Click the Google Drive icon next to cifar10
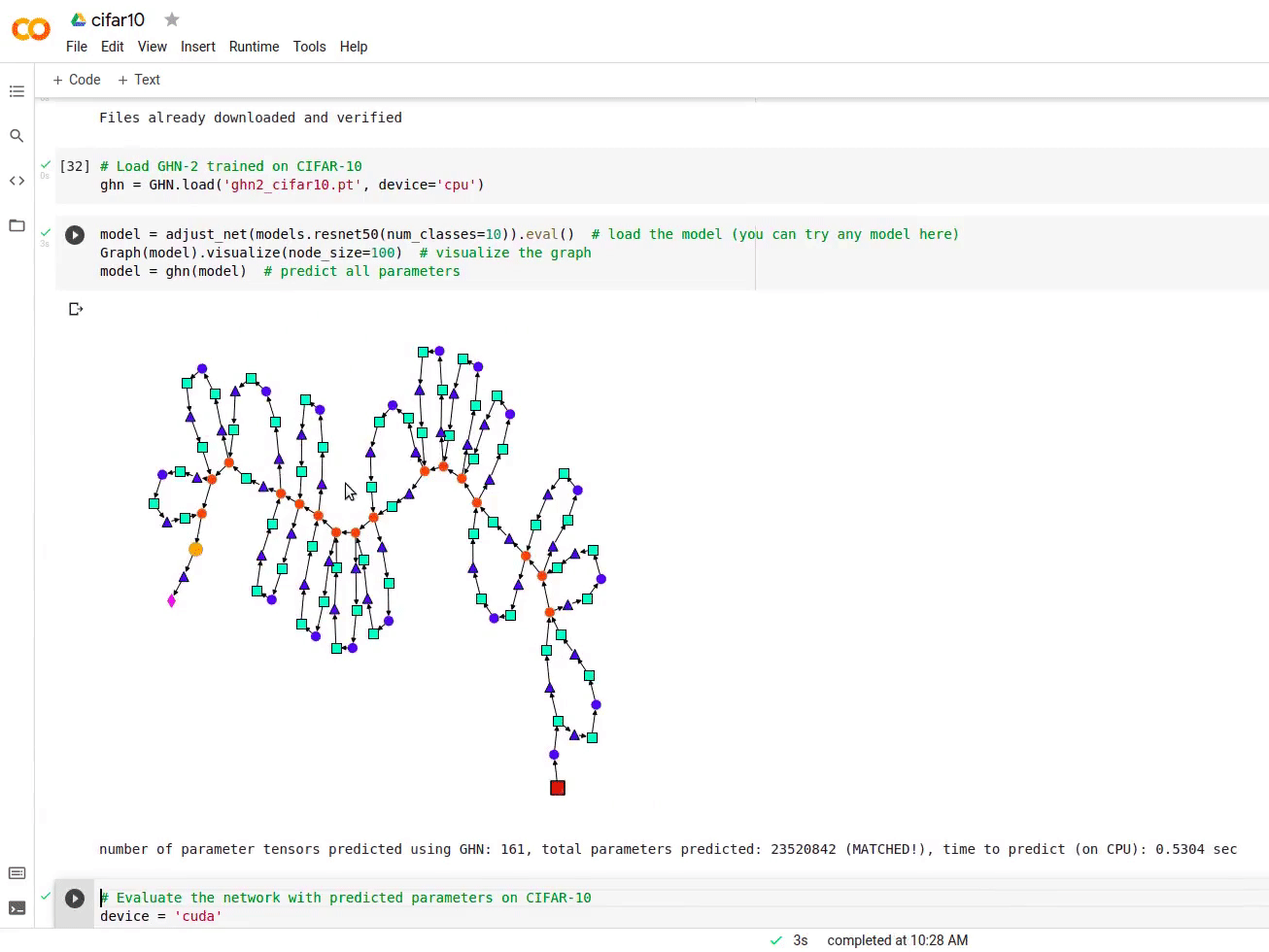 pyautogui.click(x=79, y=19)
